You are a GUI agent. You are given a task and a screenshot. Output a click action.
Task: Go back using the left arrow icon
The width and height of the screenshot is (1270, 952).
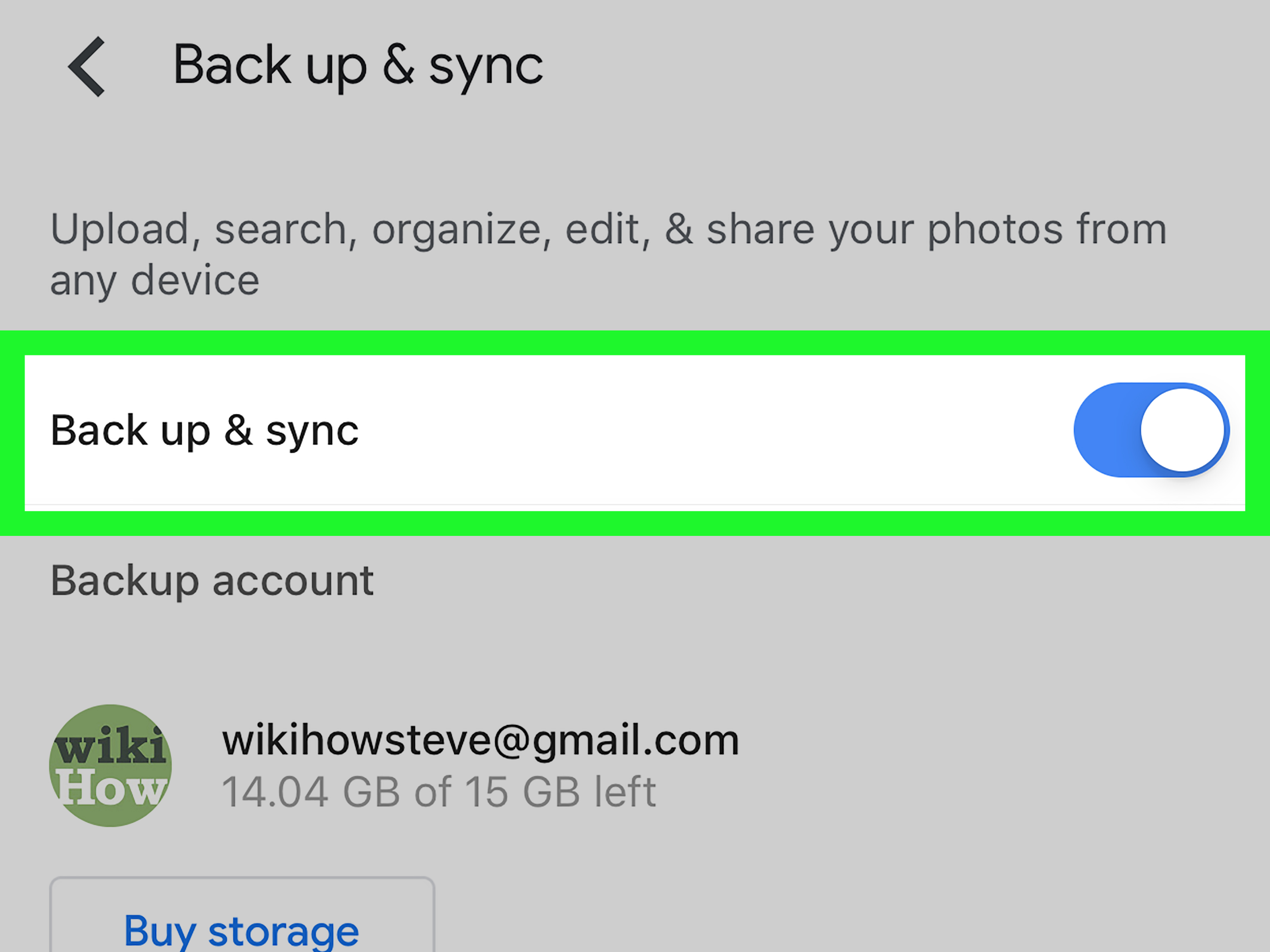(x=87, y=67)
